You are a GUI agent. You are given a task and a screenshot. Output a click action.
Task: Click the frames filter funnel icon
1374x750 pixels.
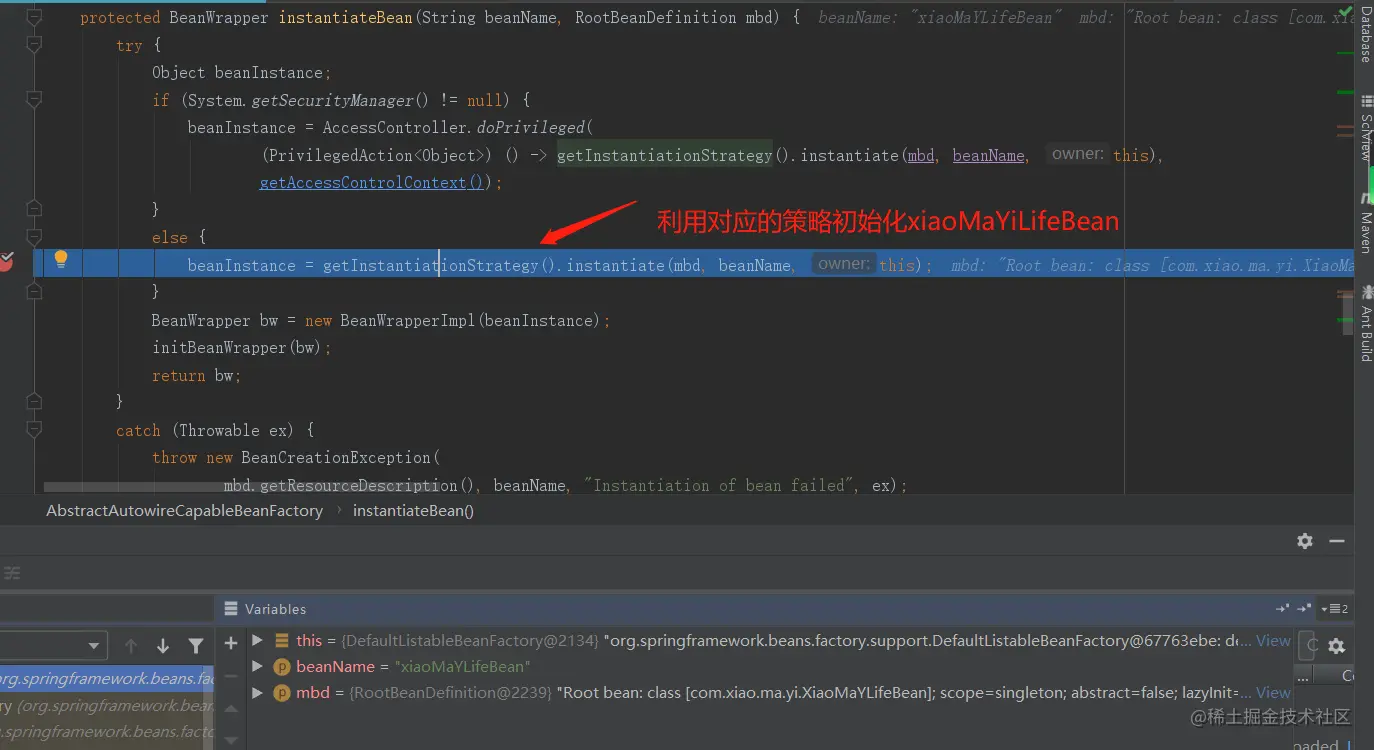pos(196,646)
